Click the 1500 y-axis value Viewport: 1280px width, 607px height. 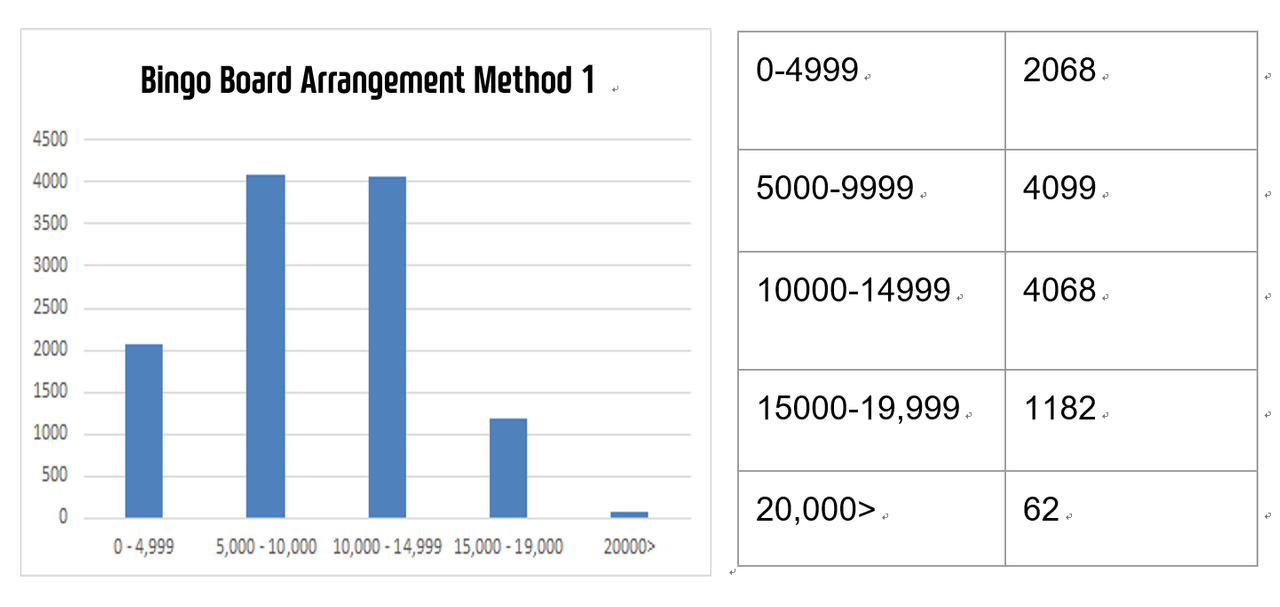(49, 392)
